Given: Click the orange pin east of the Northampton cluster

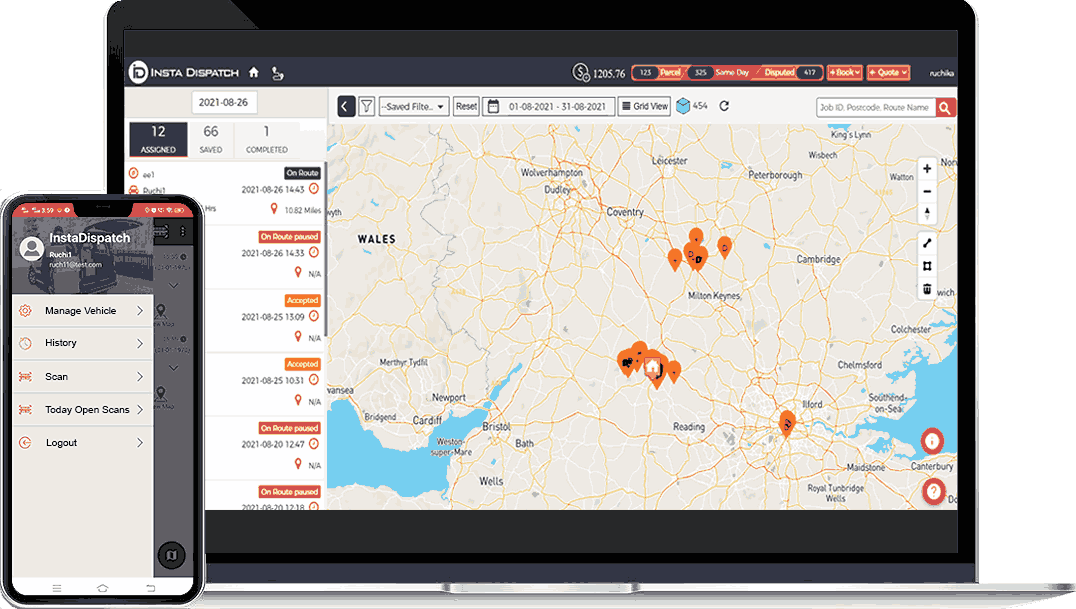Looking at the screenshot, I should pyautogui.click(x=724, y=247).
